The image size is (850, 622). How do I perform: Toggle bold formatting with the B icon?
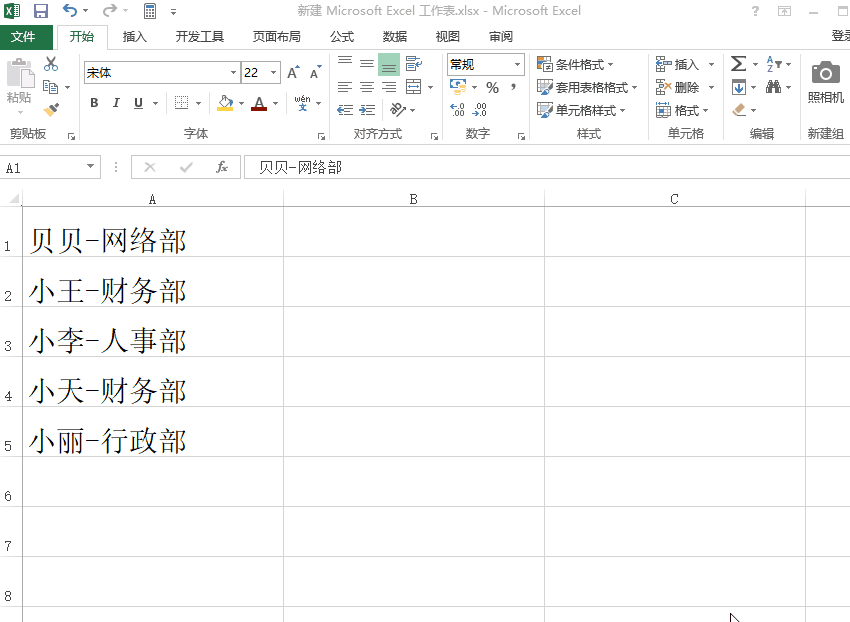pyautogui.click(x=94, y=103)
